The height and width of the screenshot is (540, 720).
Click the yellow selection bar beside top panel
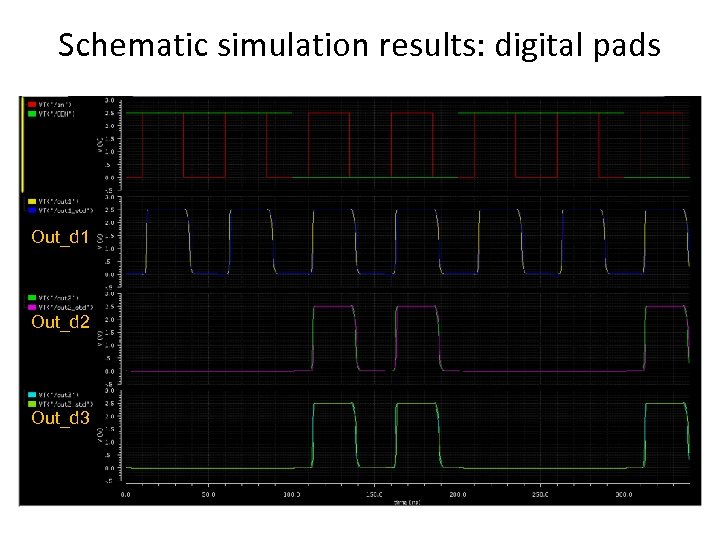point(22,144)
